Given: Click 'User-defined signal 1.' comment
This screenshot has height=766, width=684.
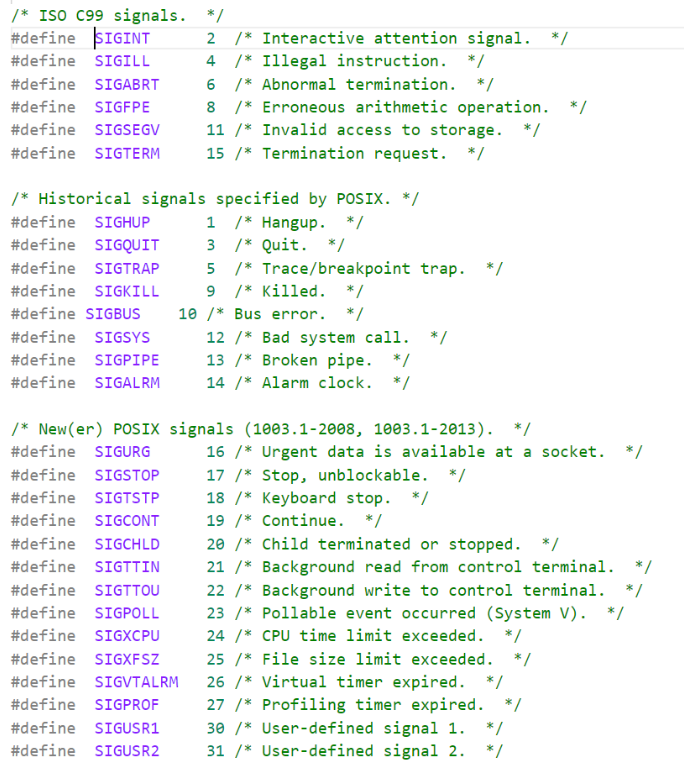Looking at the screenshot, I should click(368, 728).
